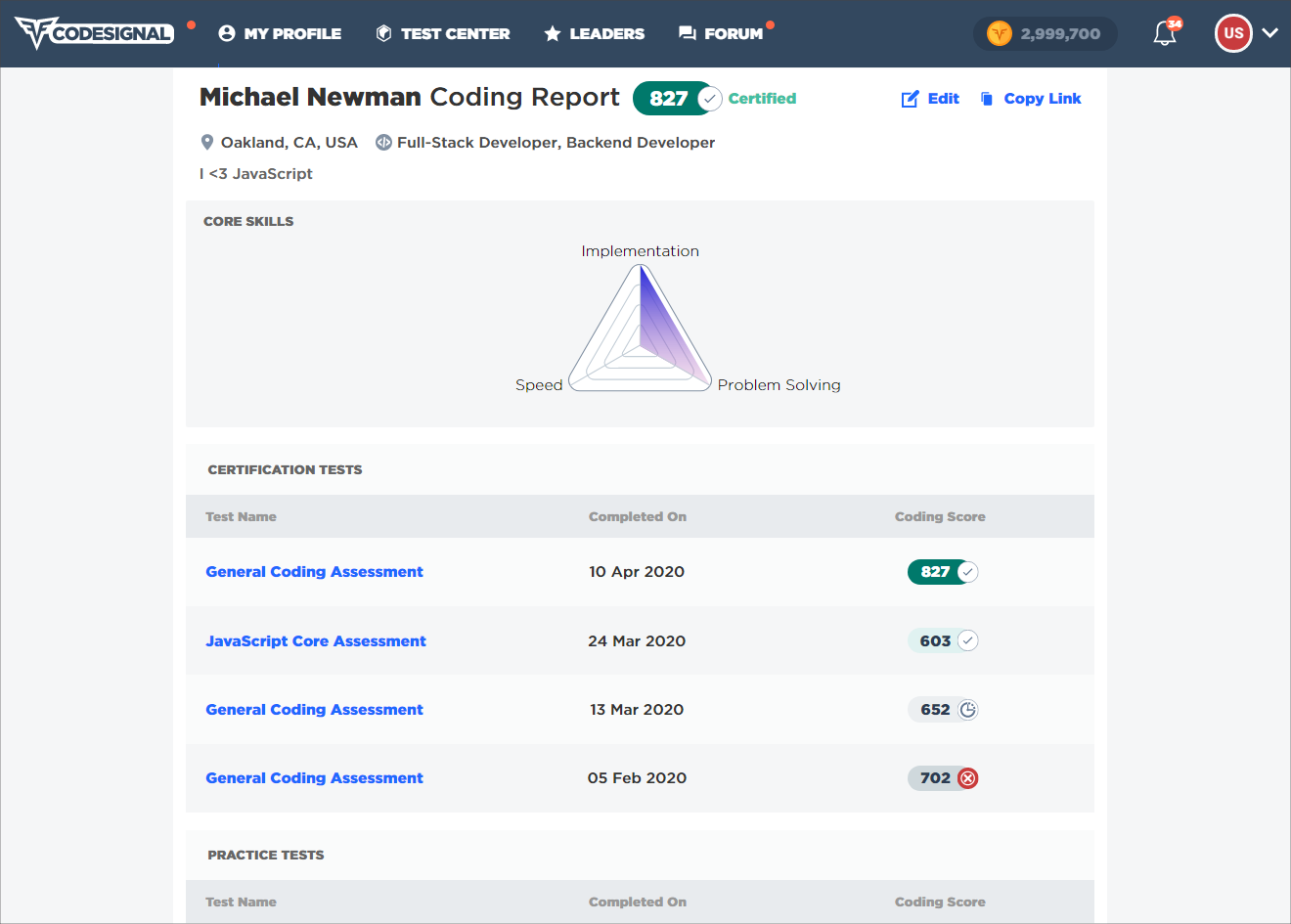
Task: Click Certification Tests Test Name header
Action: [241, 516]
